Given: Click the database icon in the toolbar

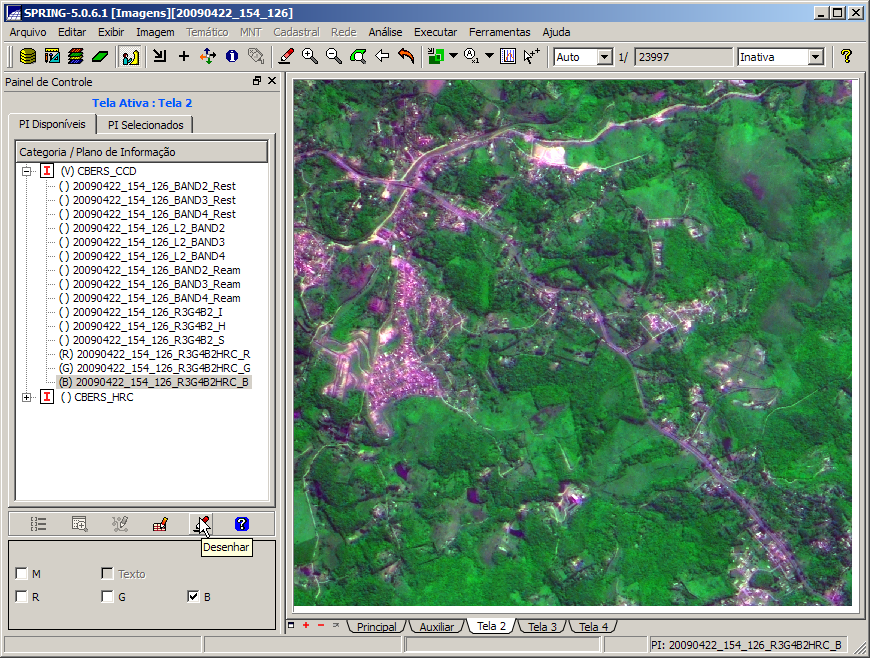Looking at the screenshot, I should click(28, 57).
